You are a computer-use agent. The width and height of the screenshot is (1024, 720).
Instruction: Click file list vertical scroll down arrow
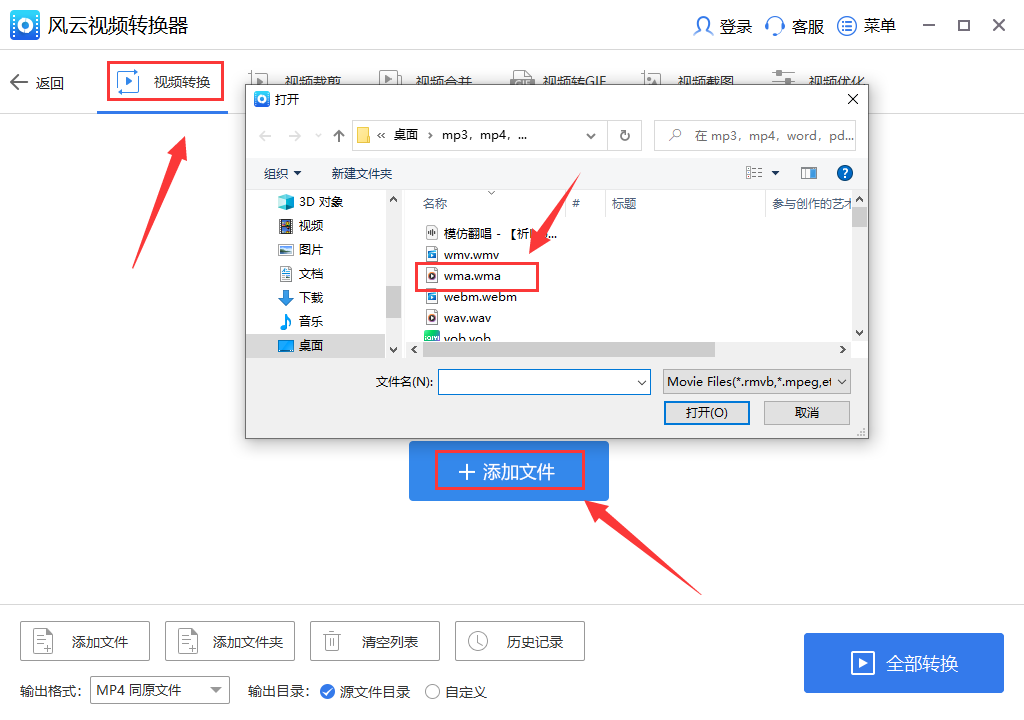tap(859, 333)
